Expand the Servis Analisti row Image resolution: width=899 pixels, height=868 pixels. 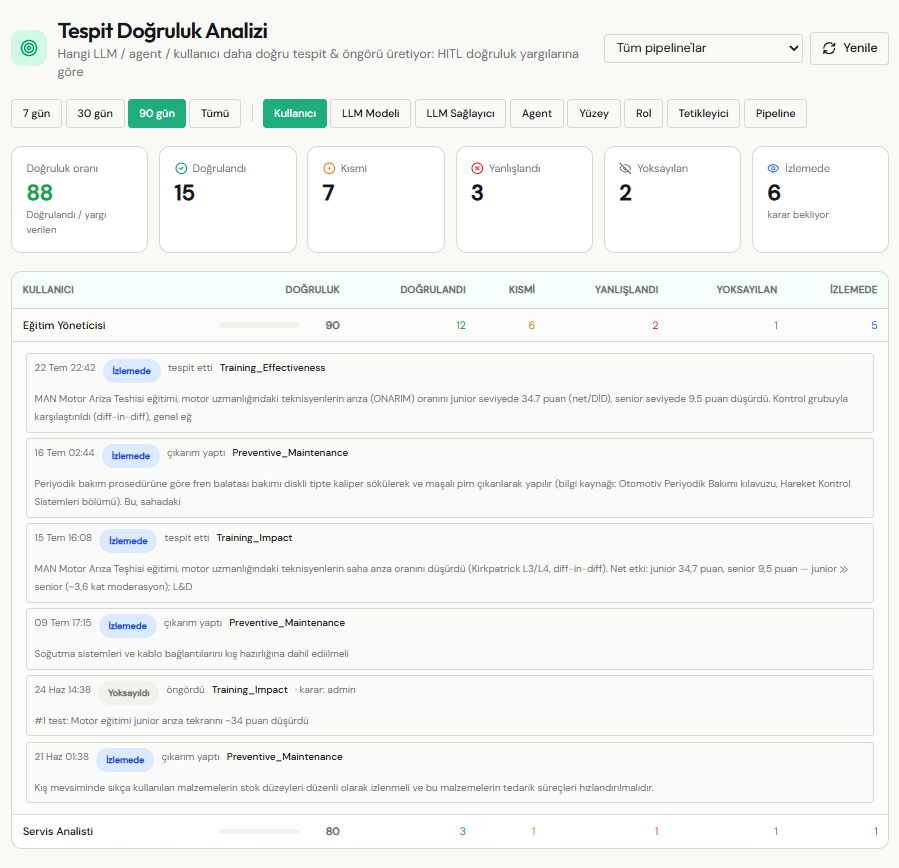(x=450, y=831)
